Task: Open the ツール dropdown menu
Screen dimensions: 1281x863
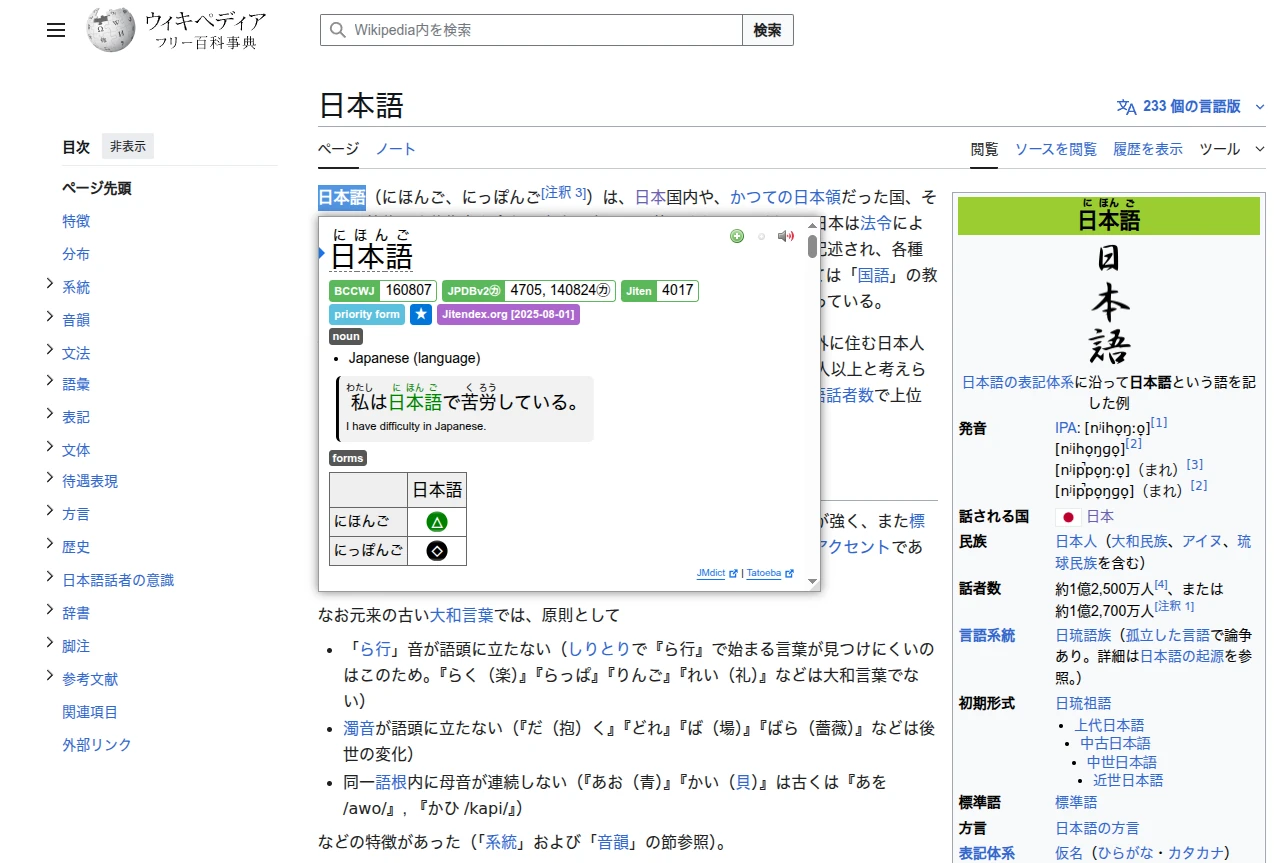Action: pos(1232,149)
